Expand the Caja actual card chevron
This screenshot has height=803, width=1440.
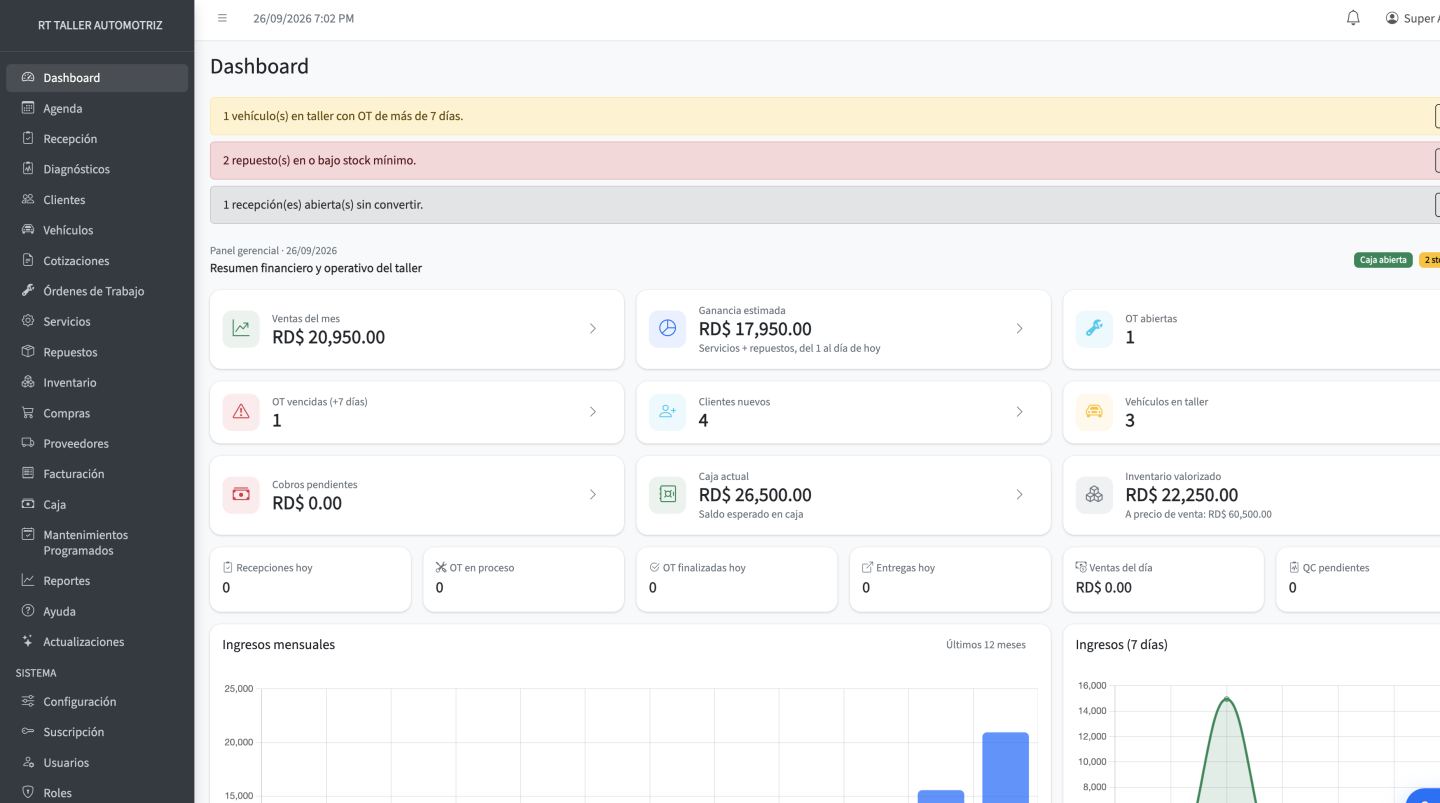(x=1019, y=495)
